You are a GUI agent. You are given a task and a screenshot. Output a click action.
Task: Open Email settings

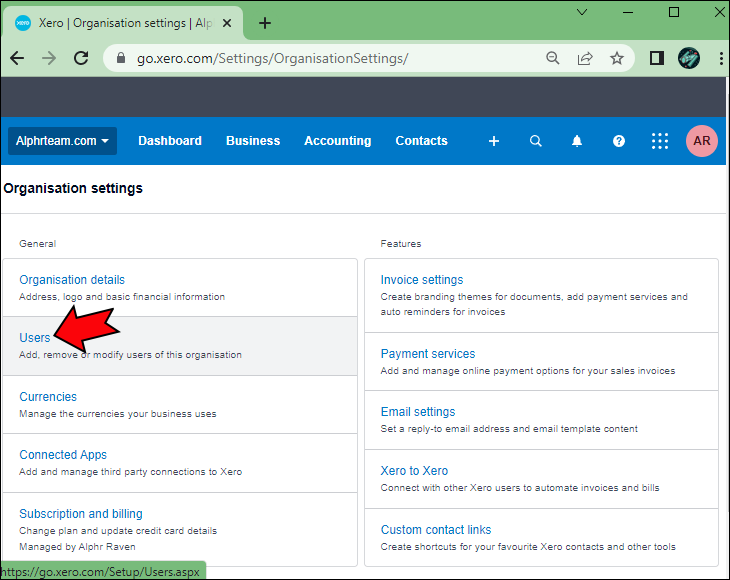pos(418,412)
